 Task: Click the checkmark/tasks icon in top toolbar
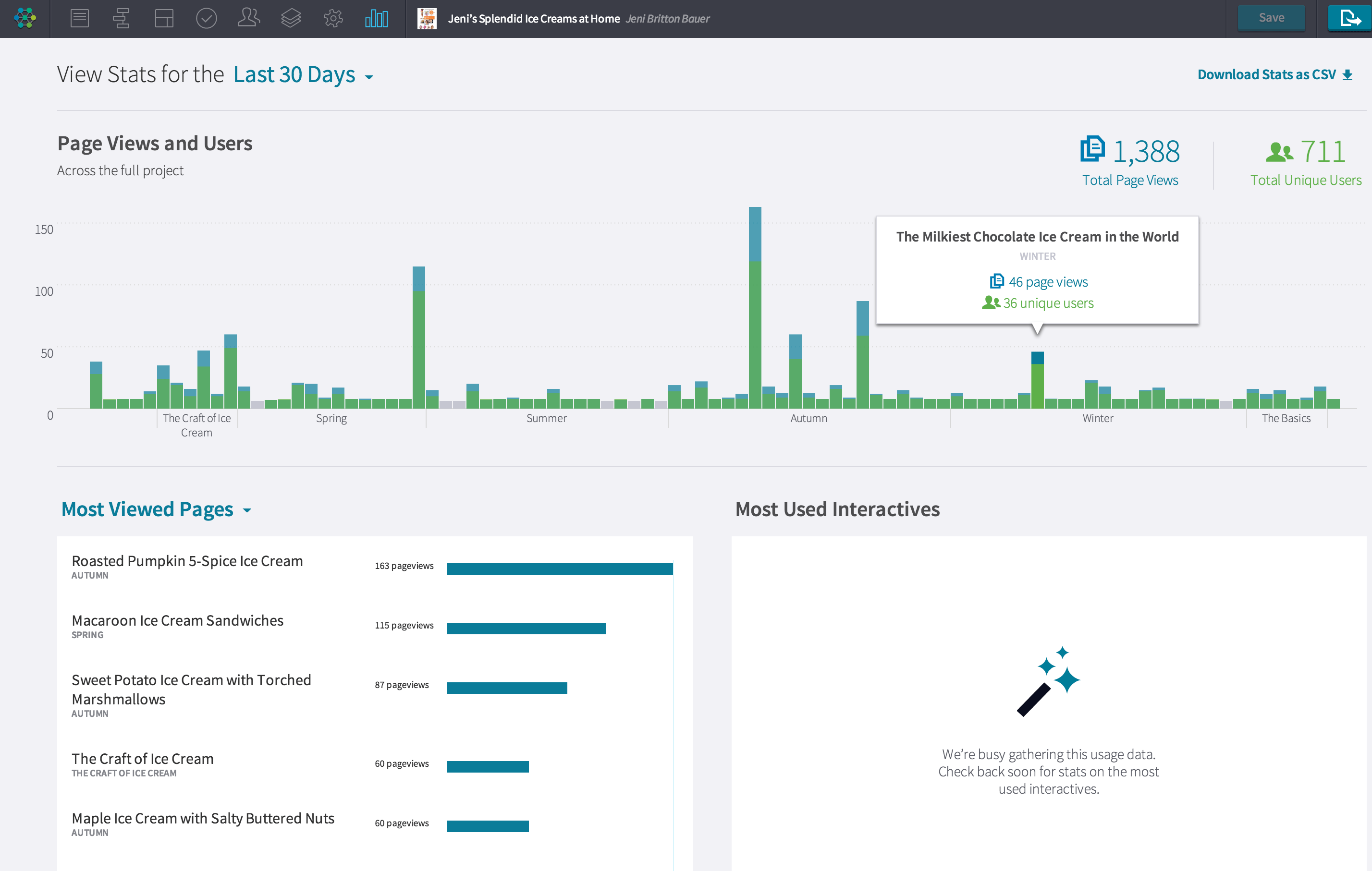(208, 17)
